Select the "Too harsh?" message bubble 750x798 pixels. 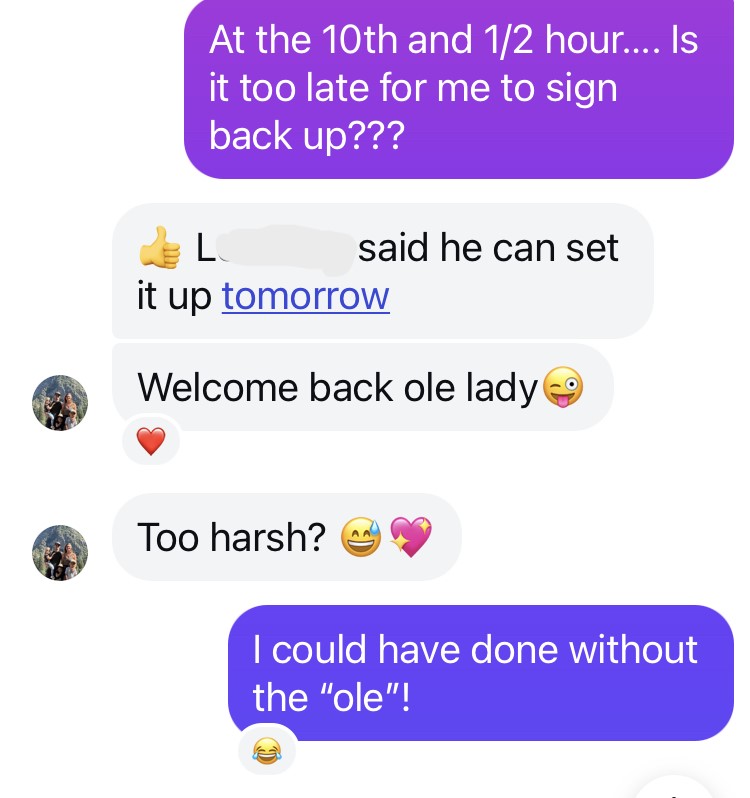[x=287, y=537]
